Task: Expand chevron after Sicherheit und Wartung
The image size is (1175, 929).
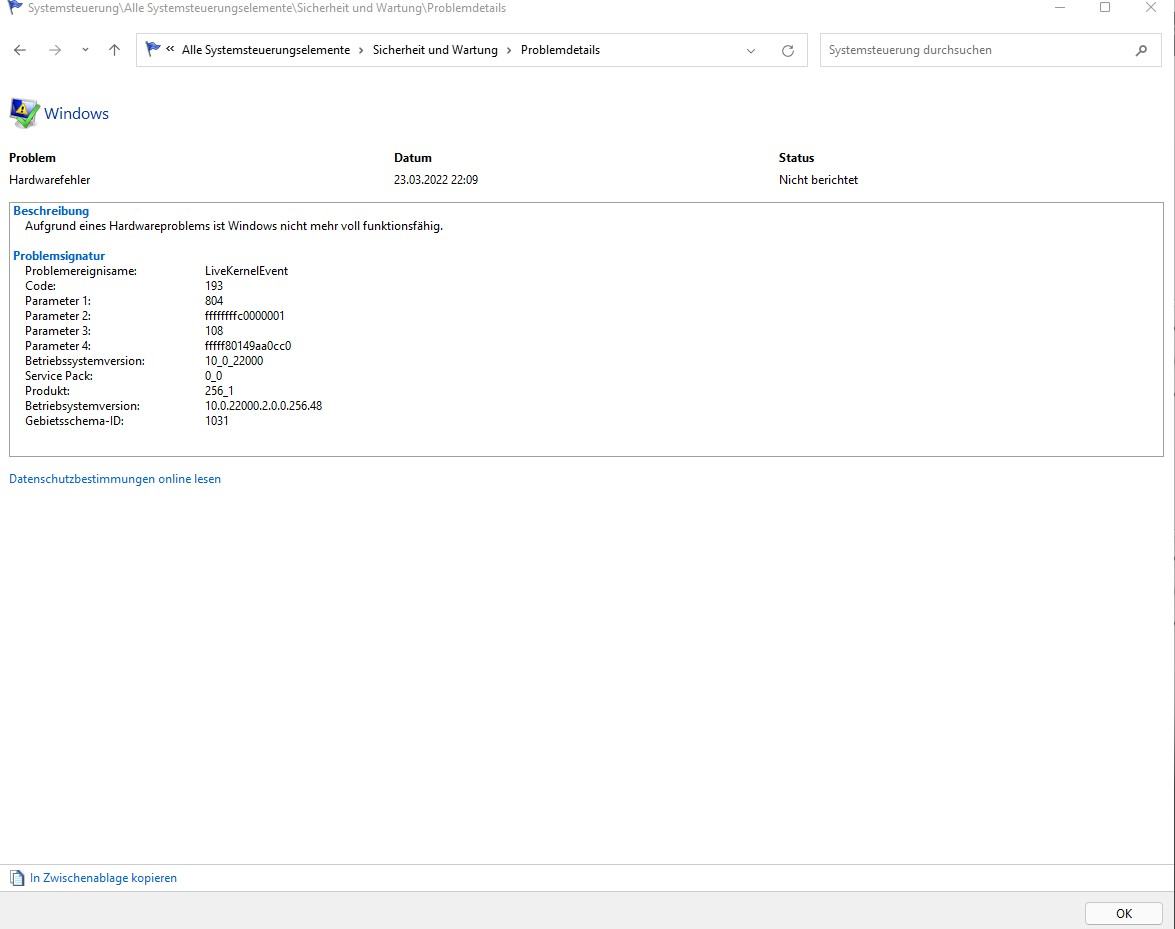Action: (510, 50)
